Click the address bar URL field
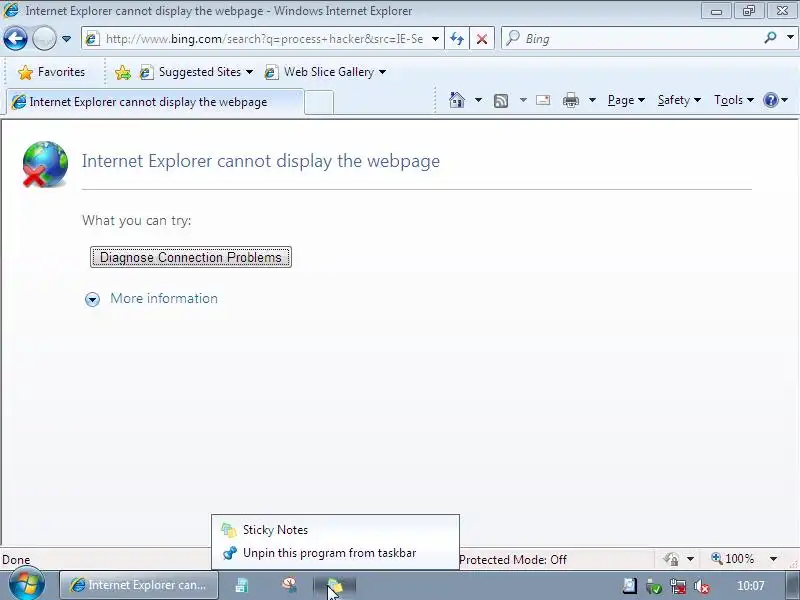800x600 pixels. [264, 39]
